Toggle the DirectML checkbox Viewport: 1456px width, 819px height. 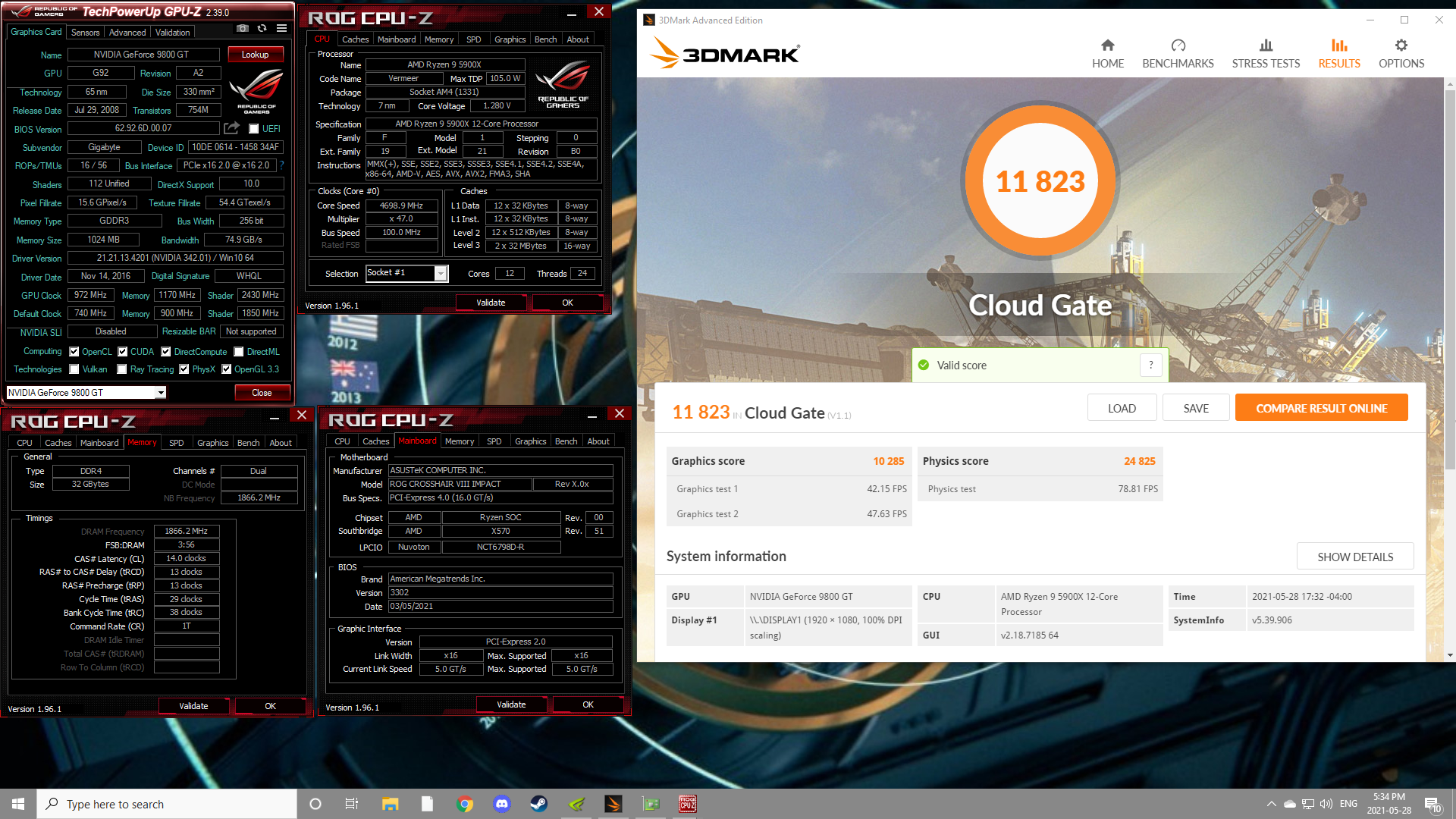coord(239,351)
